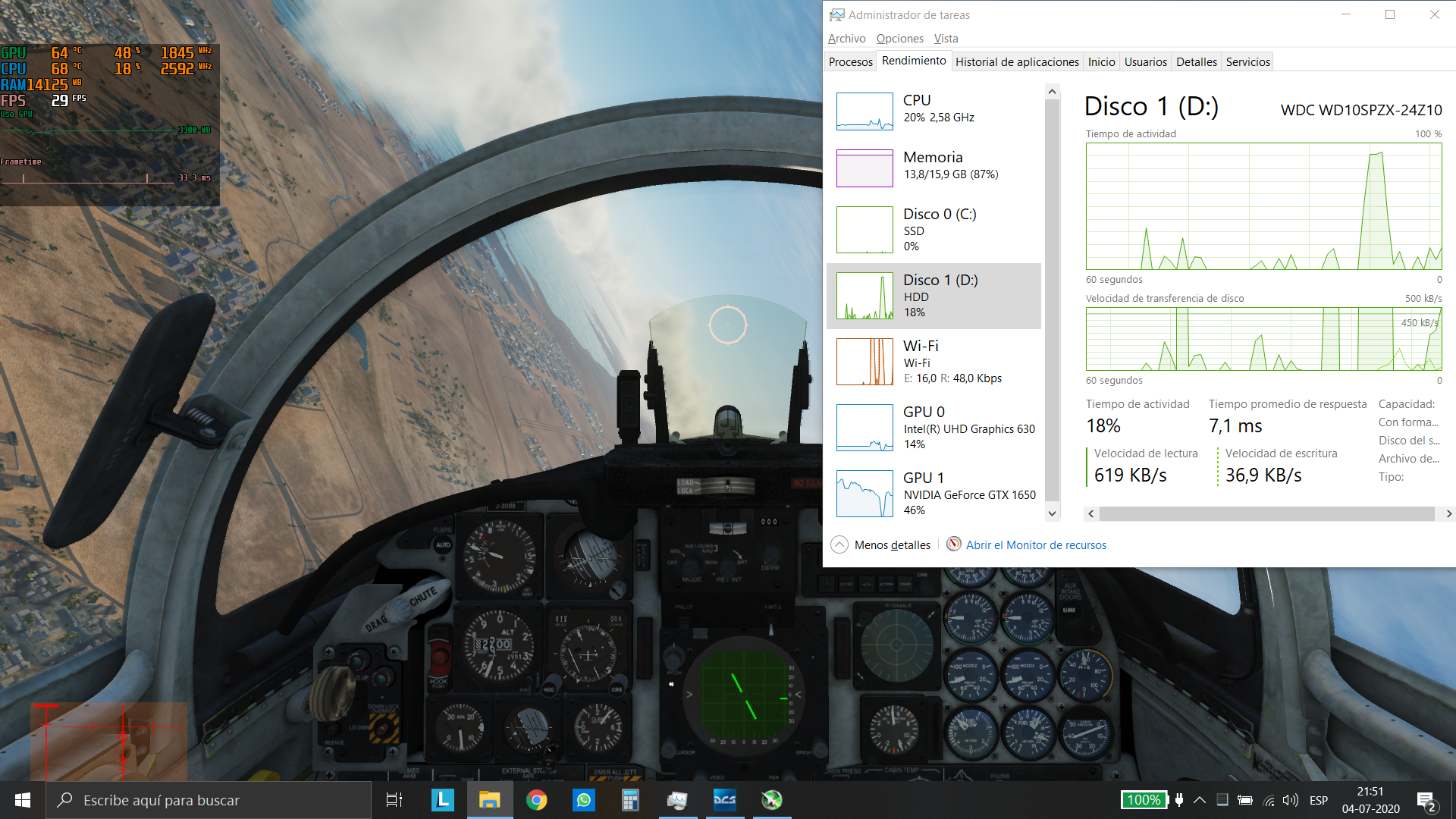Open Google Chrome from the taskbar
1456x819 pixels.
(x=537, y=800)
